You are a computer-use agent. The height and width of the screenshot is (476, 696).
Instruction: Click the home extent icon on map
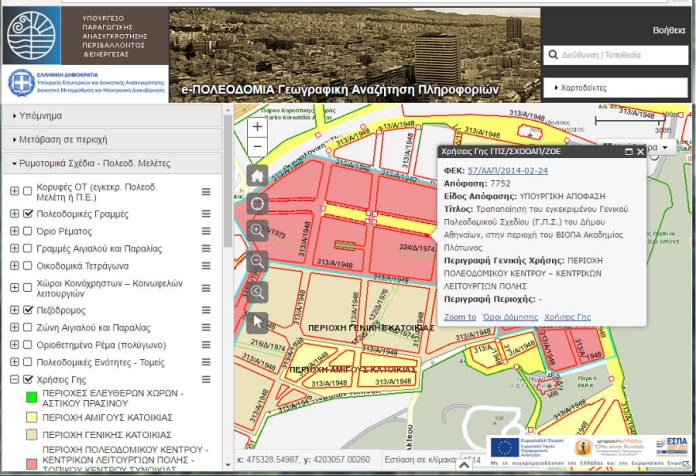point(258,175)
